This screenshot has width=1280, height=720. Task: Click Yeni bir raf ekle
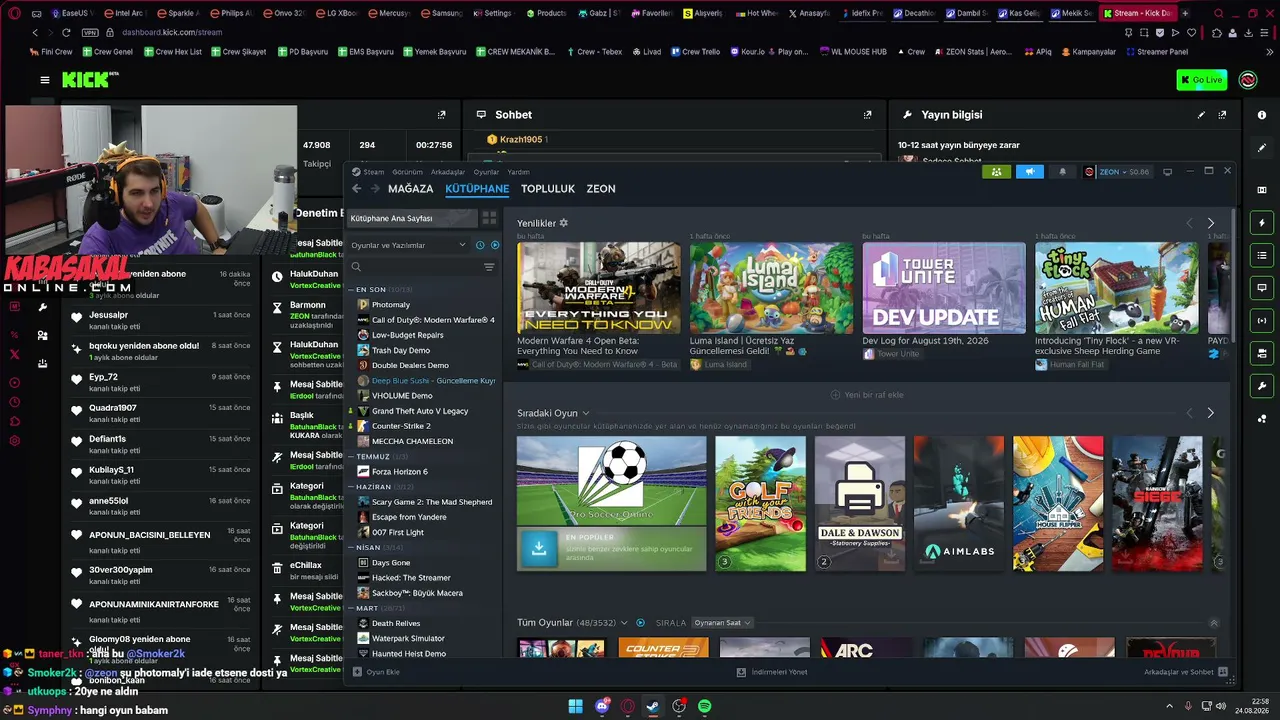(867, 395)
